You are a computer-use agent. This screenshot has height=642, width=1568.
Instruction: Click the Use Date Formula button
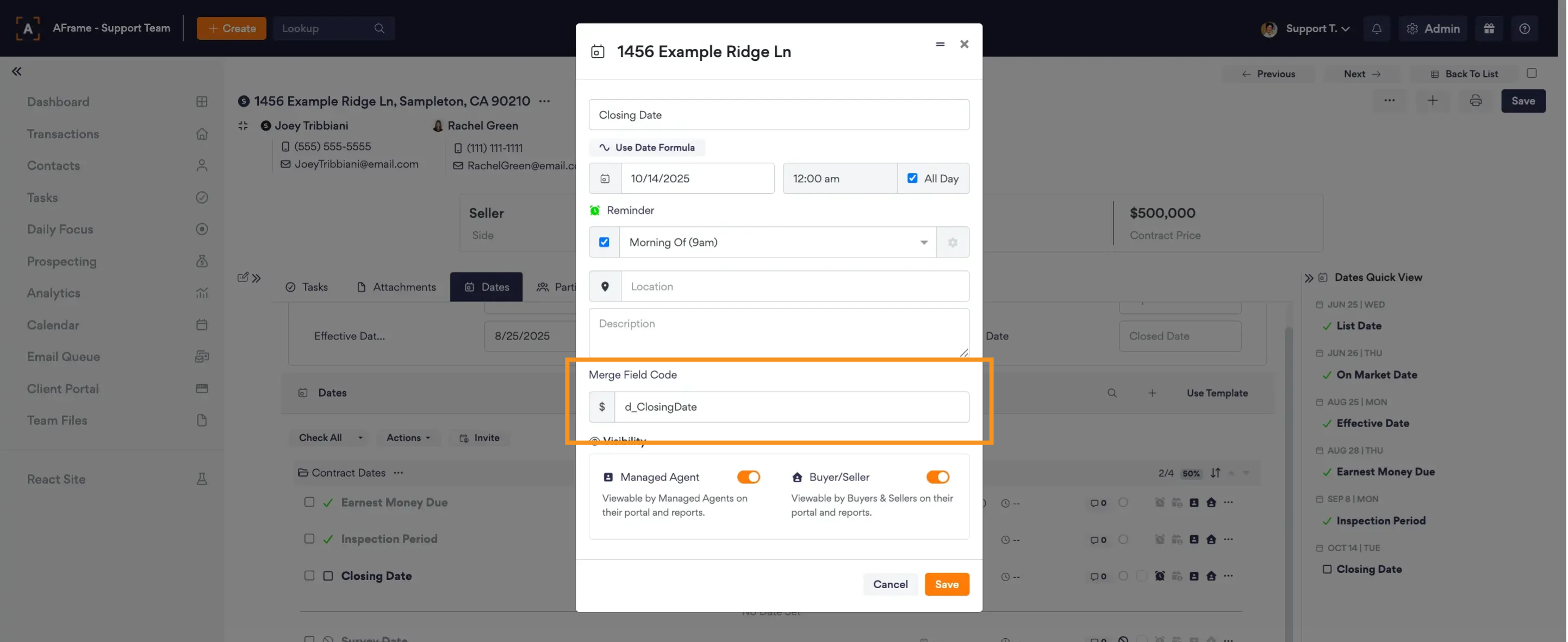point(646,147)
